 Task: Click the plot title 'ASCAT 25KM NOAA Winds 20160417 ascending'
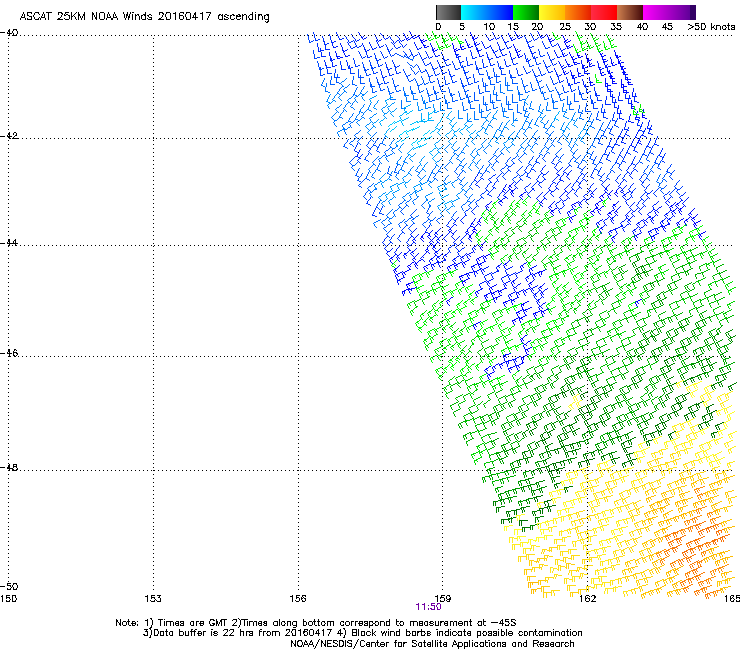[x=144, y=17]
